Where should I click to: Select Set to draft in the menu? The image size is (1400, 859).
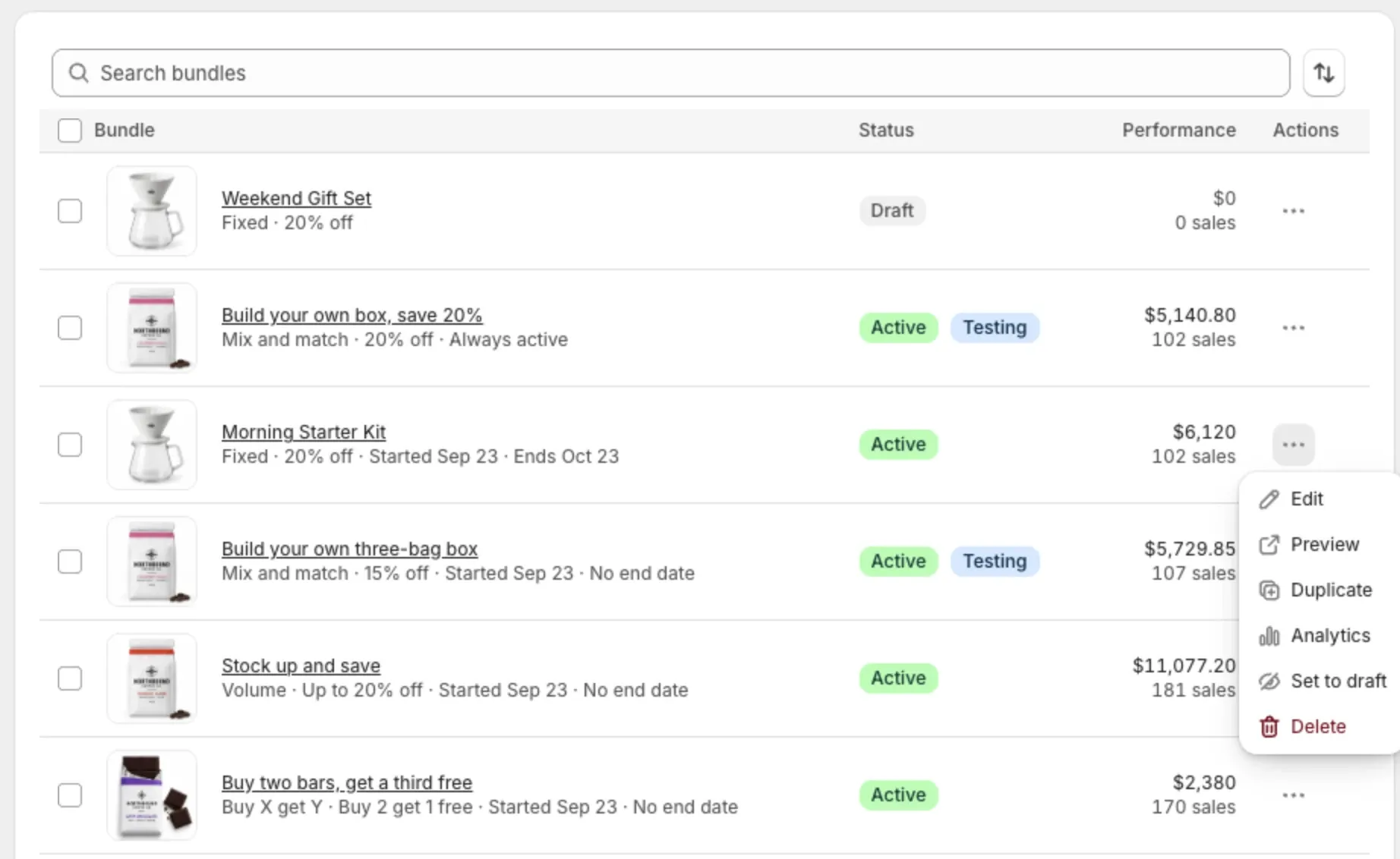1320,681
